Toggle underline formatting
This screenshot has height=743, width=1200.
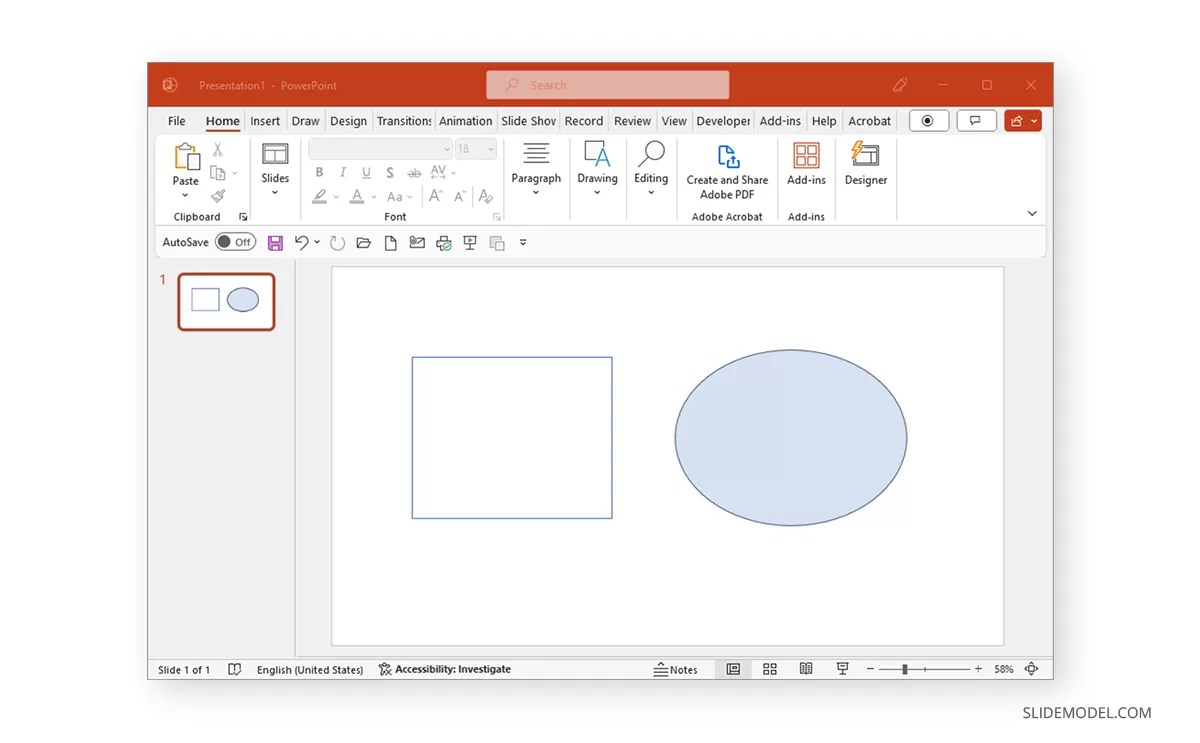[x=366, y=172]
